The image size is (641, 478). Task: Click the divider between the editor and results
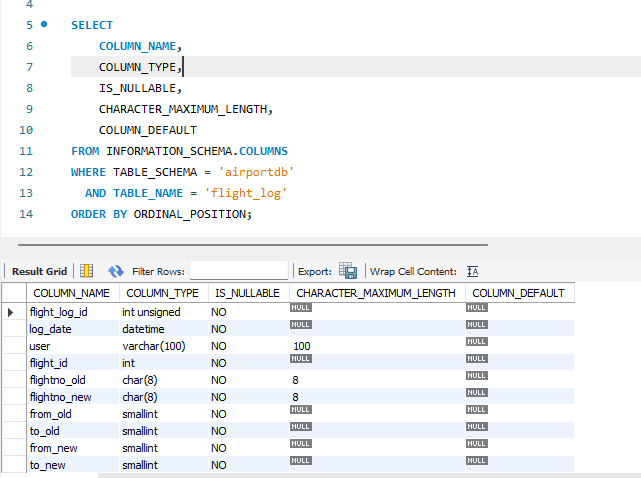click(x=320, y=243)
